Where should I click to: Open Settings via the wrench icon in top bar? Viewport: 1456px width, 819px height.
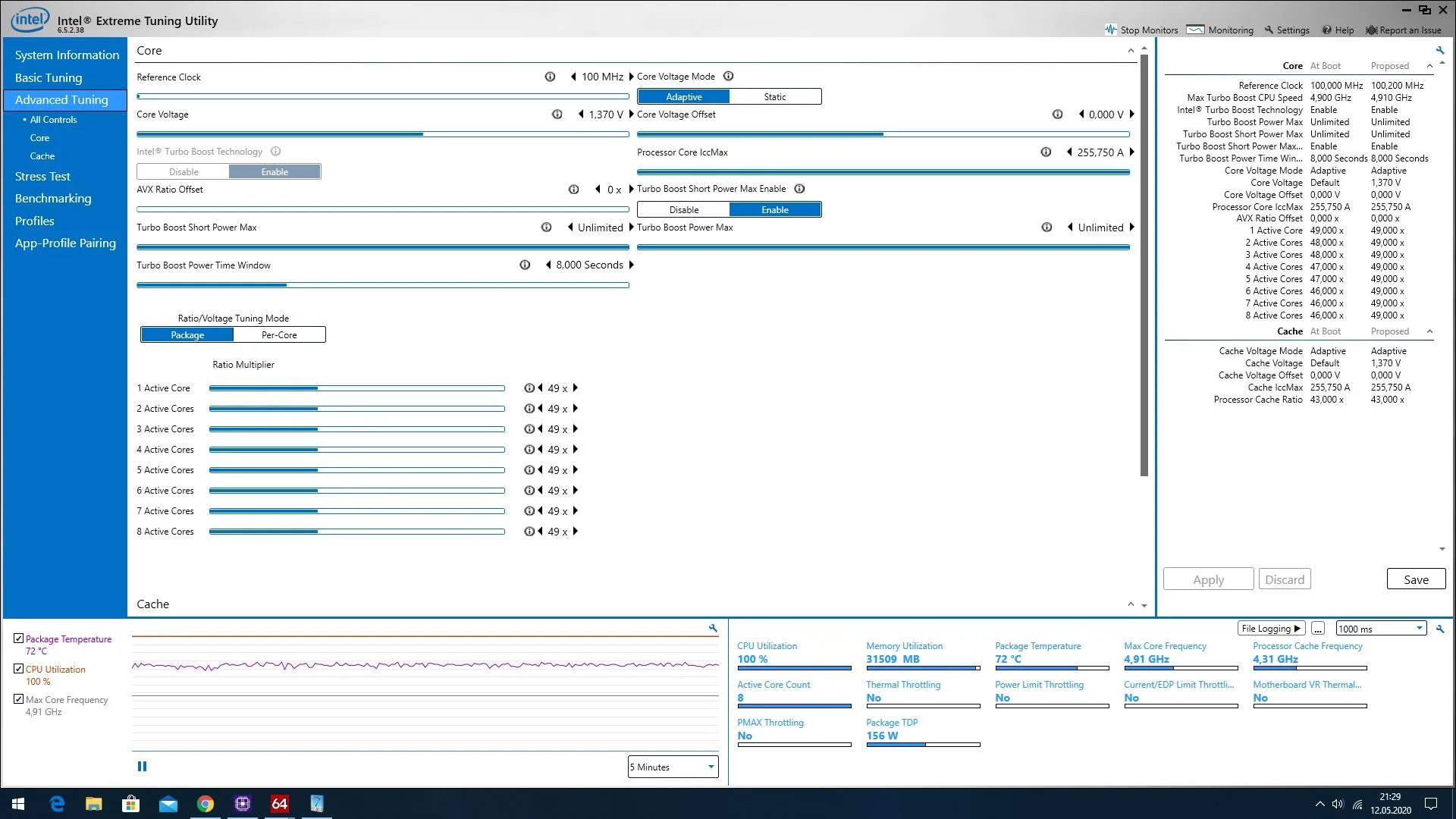coord(1269,30)
